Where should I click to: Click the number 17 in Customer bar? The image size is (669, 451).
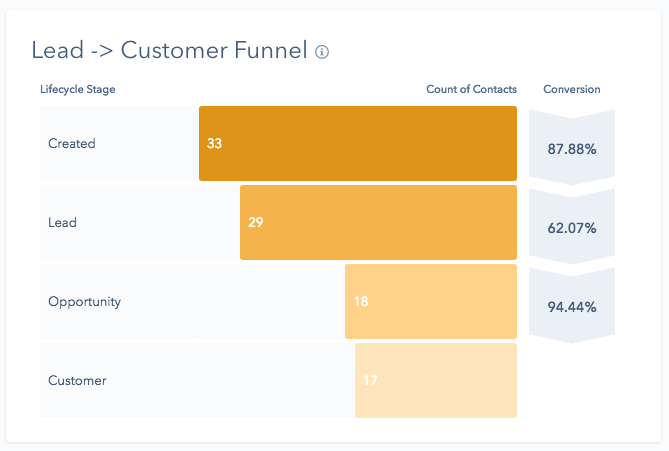[x=370, y=380]
